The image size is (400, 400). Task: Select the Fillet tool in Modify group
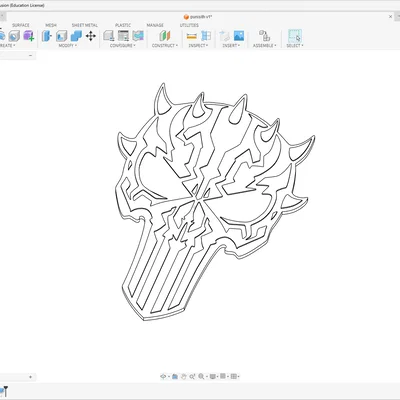[x=61, y=36]
